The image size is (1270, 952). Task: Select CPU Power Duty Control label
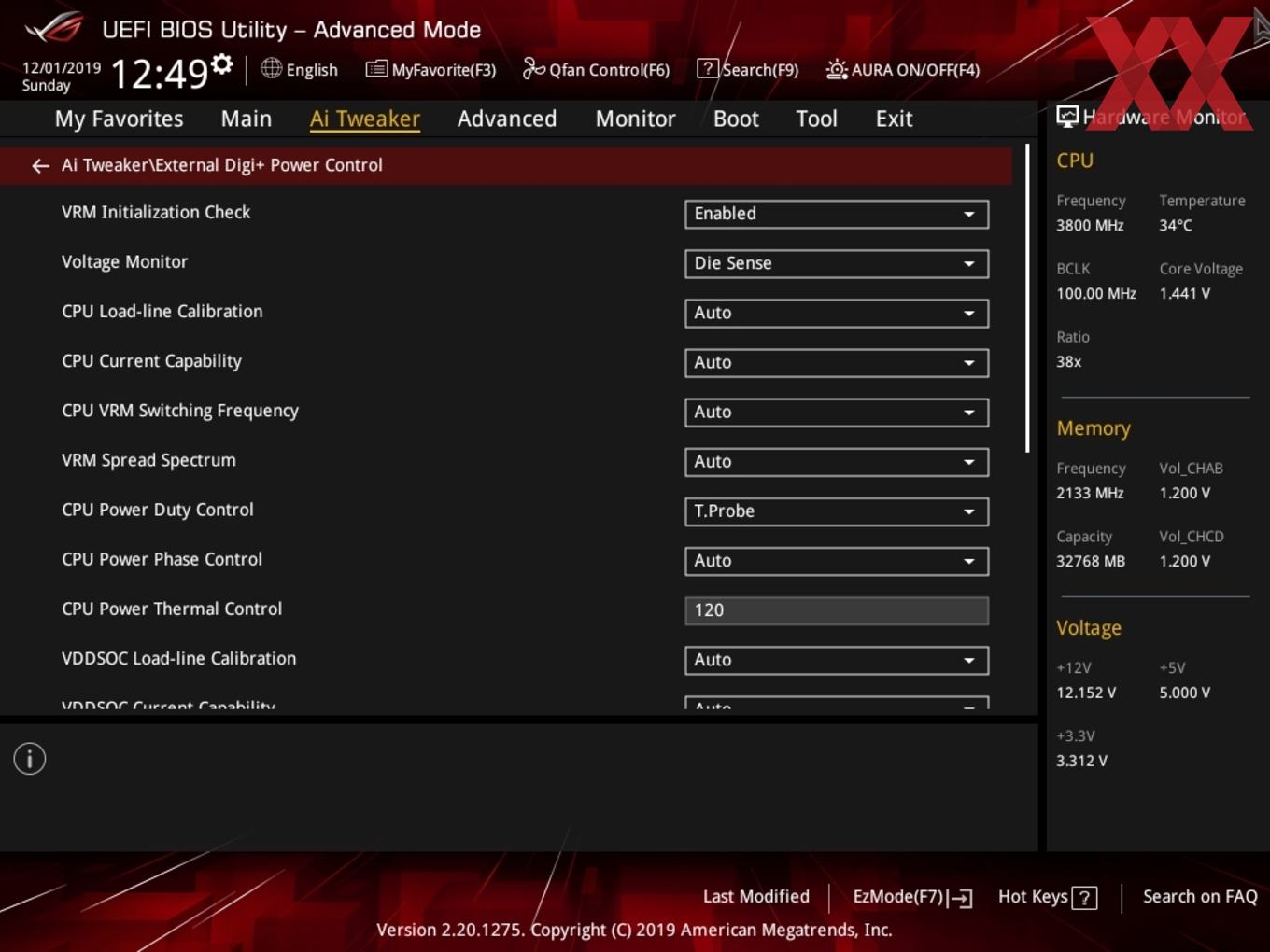(158, 510)
